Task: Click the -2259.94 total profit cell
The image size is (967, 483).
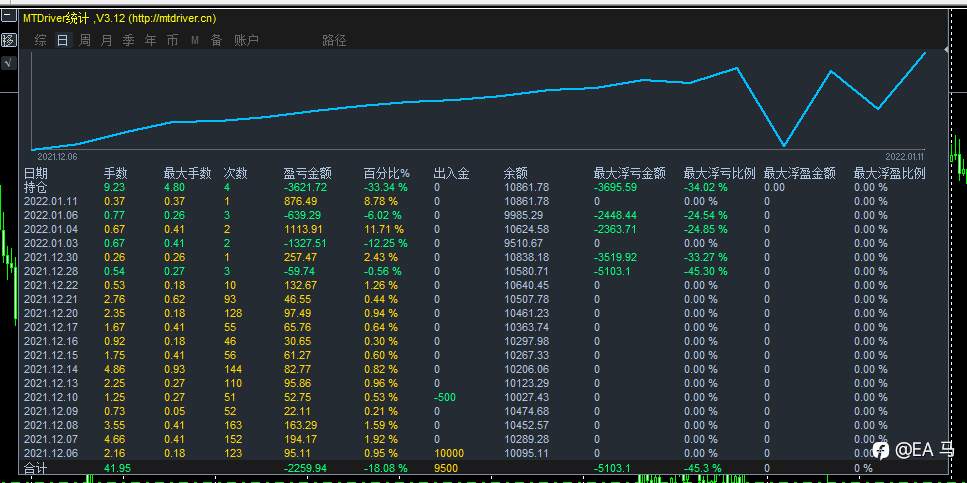Action: coord(305,468)
